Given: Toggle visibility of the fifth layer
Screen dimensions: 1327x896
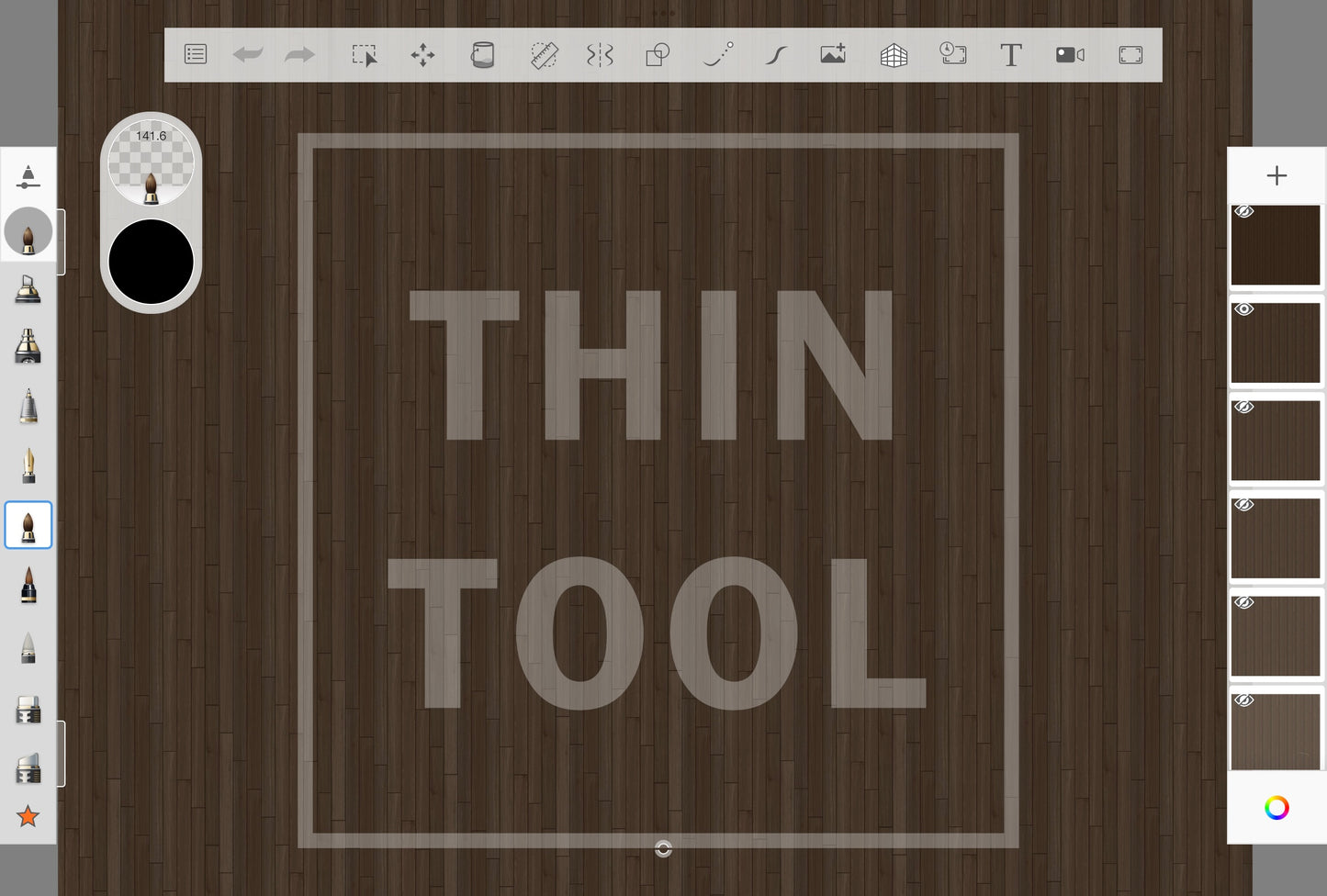Looking at the screenshot, I should pos(1244,603).
